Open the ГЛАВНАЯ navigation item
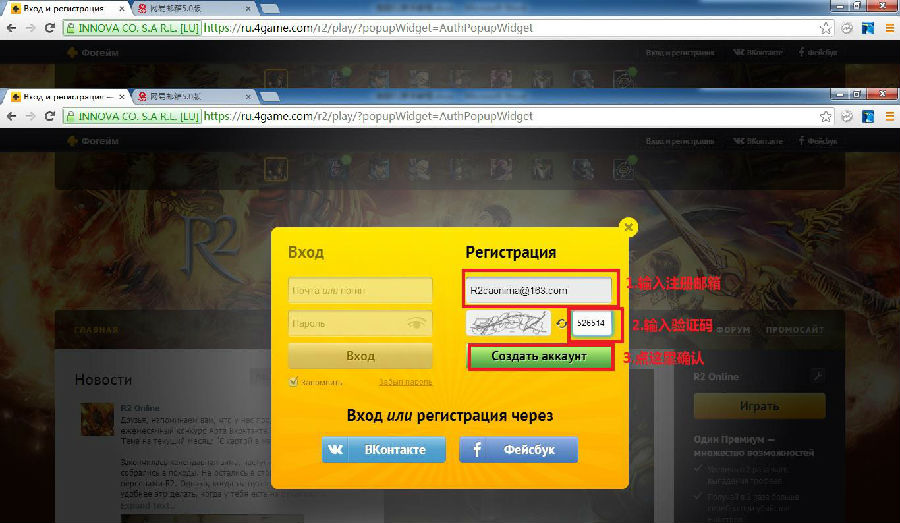Viewport: 900px width, 523px height. click(94, 330)
